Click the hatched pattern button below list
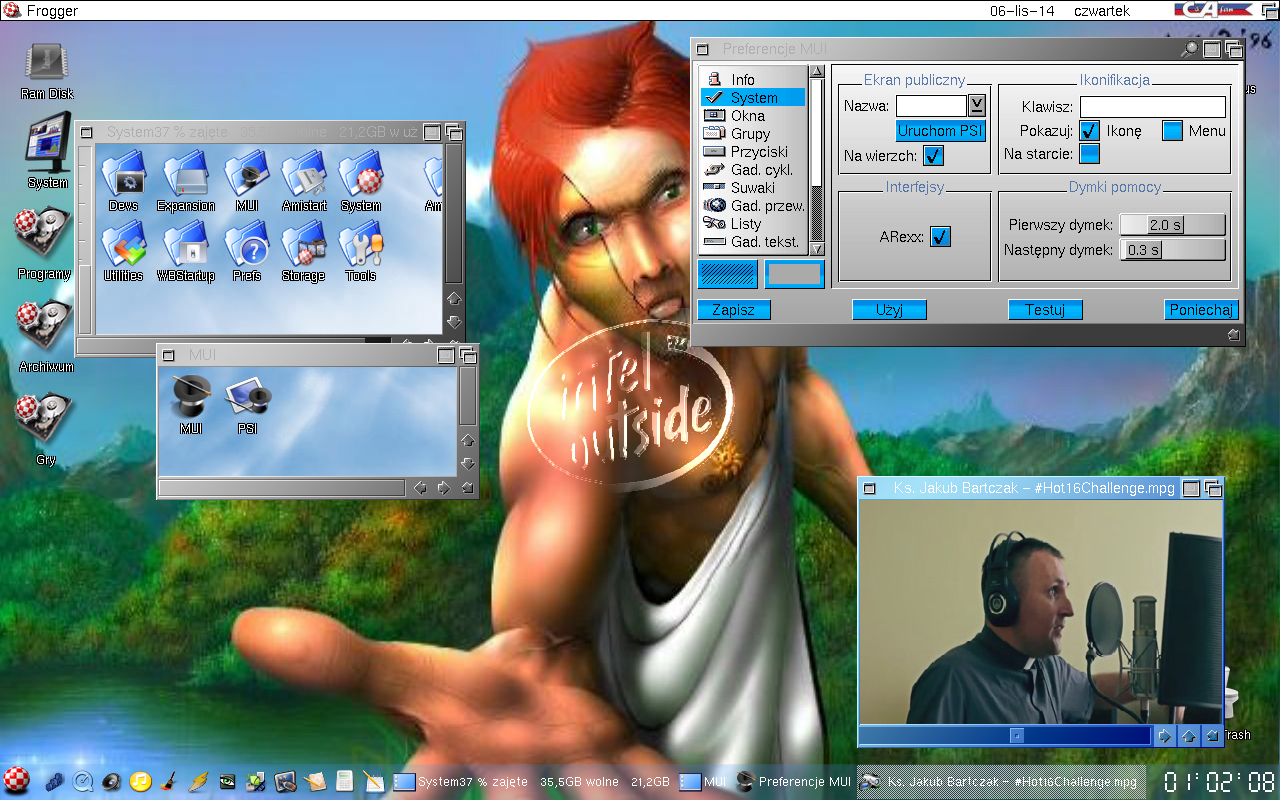This screenshot has width=1280, height=800. click(728, 273)
